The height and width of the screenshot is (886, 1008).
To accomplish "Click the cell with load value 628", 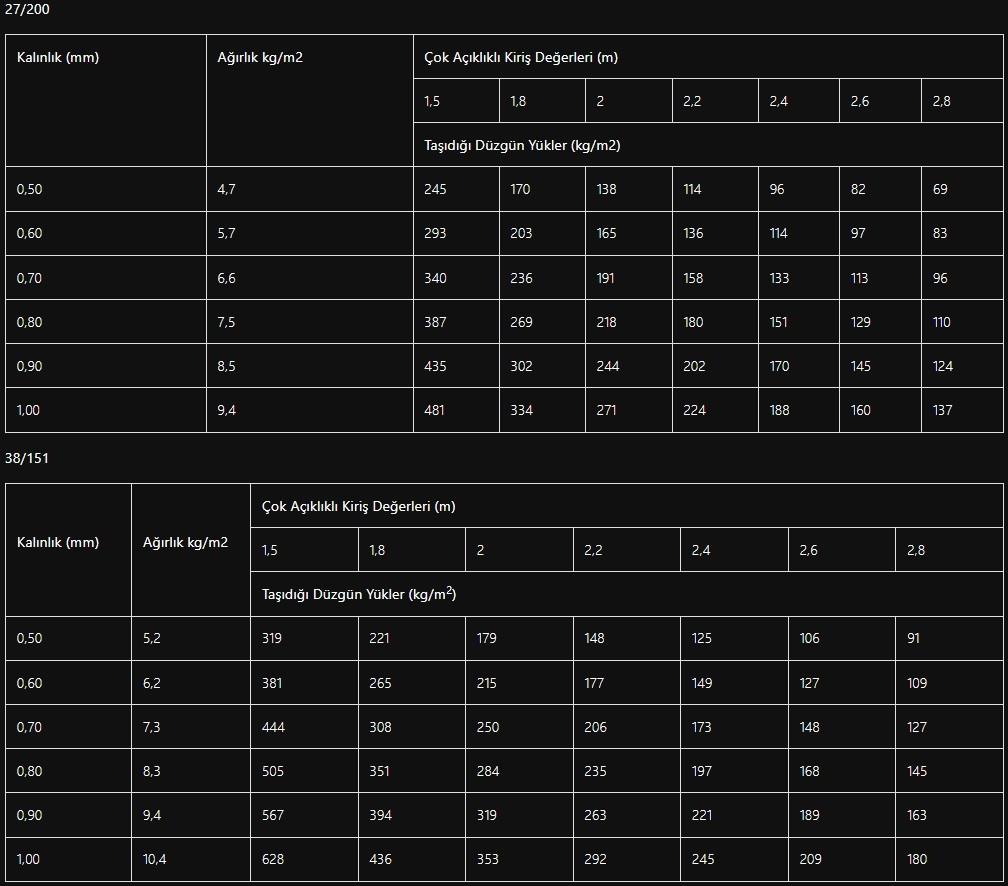I will [271, 859].
